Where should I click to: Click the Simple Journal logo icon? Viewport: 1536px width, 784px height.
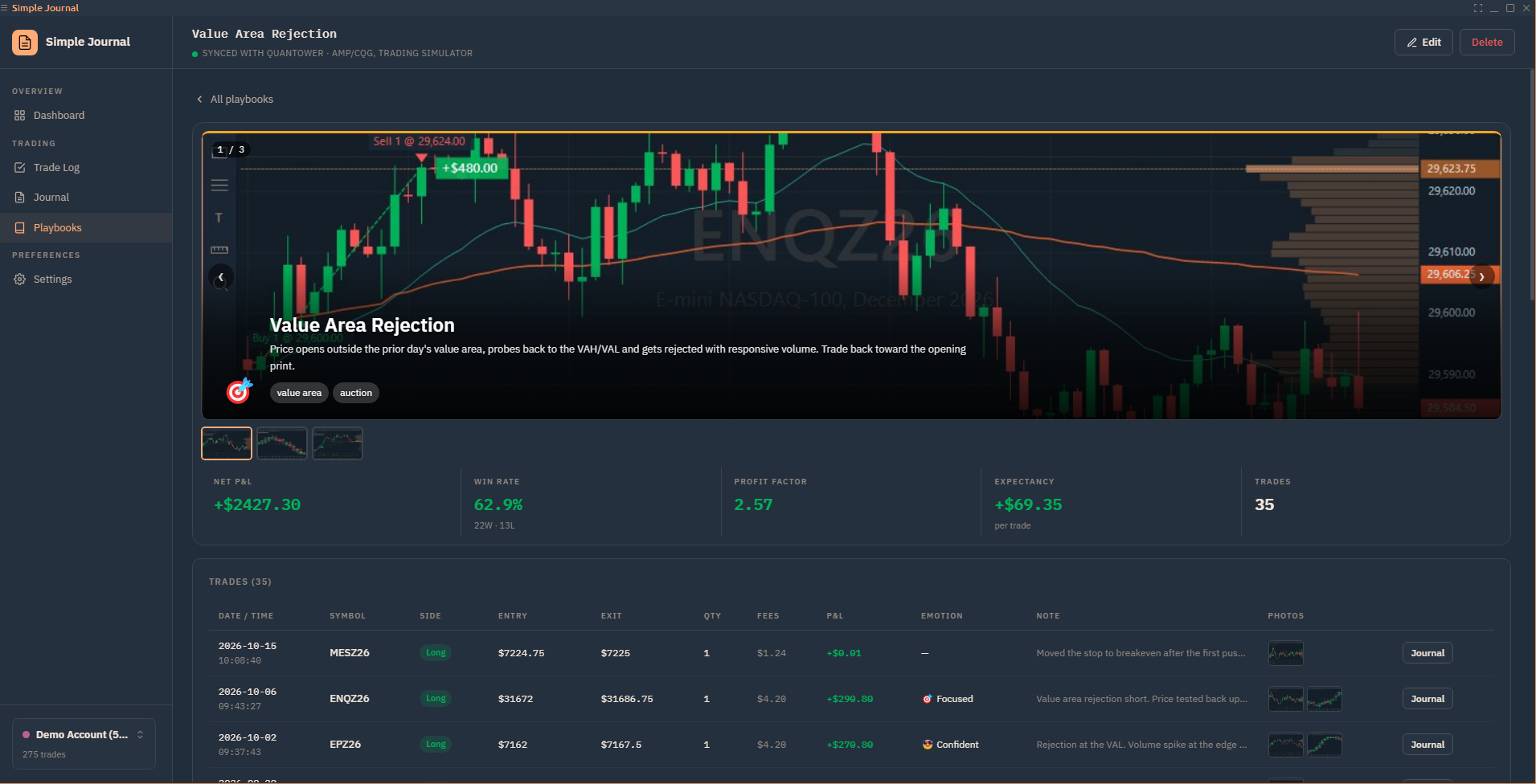(x=25, y=42)
